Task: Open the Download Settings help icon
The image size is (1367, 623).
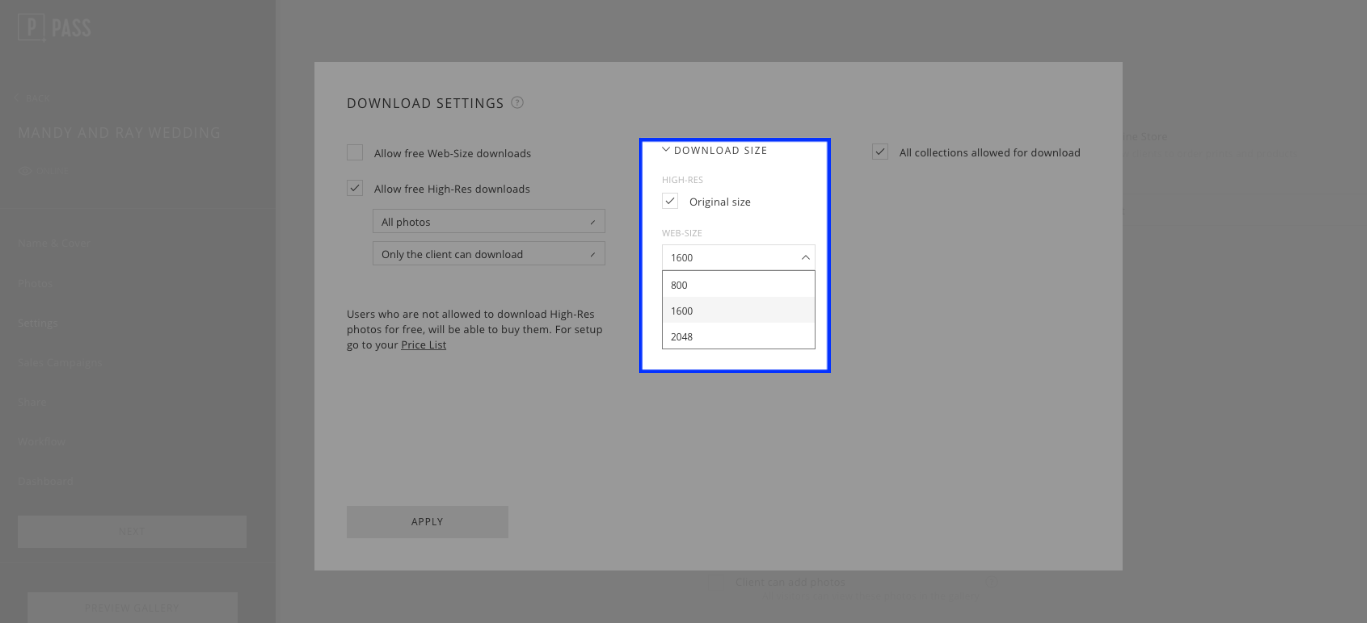Action: 517,102
